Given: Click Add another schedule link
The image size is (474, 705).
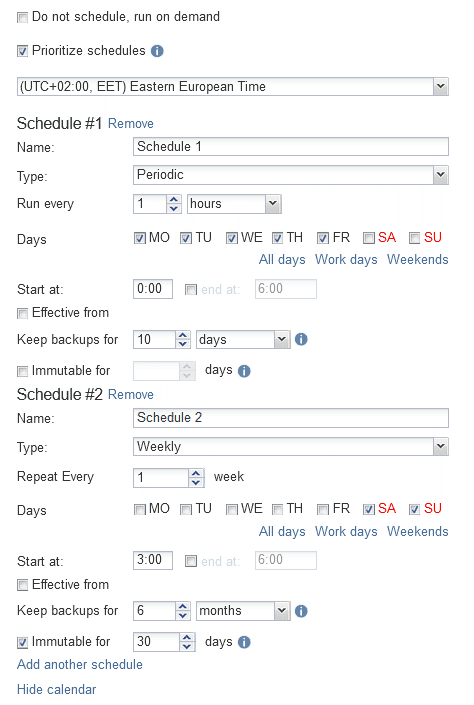Looking at the screenshot, I should pos(80,665).
